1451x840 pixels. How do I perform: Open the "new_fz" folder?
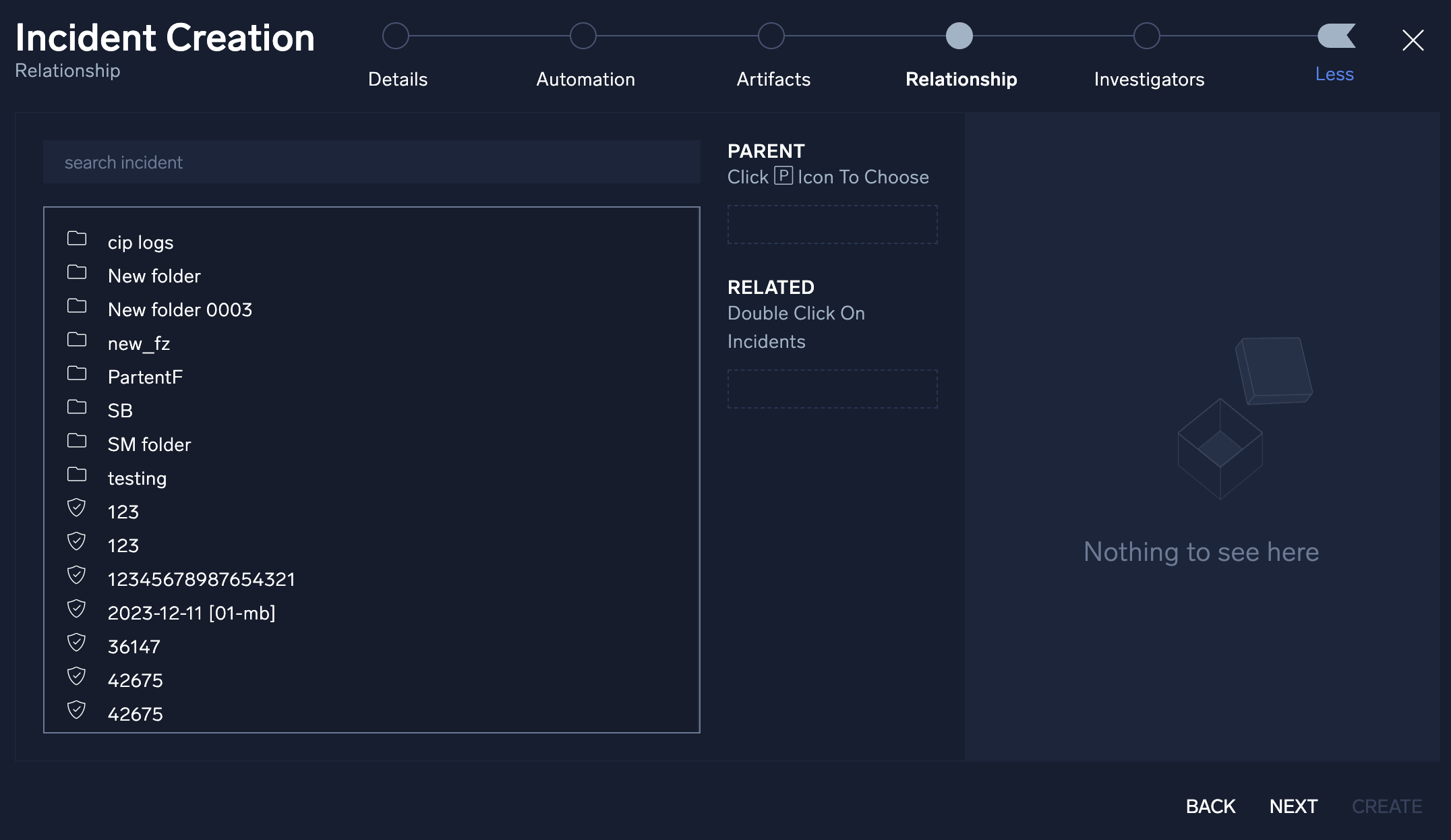coord(140,343)
